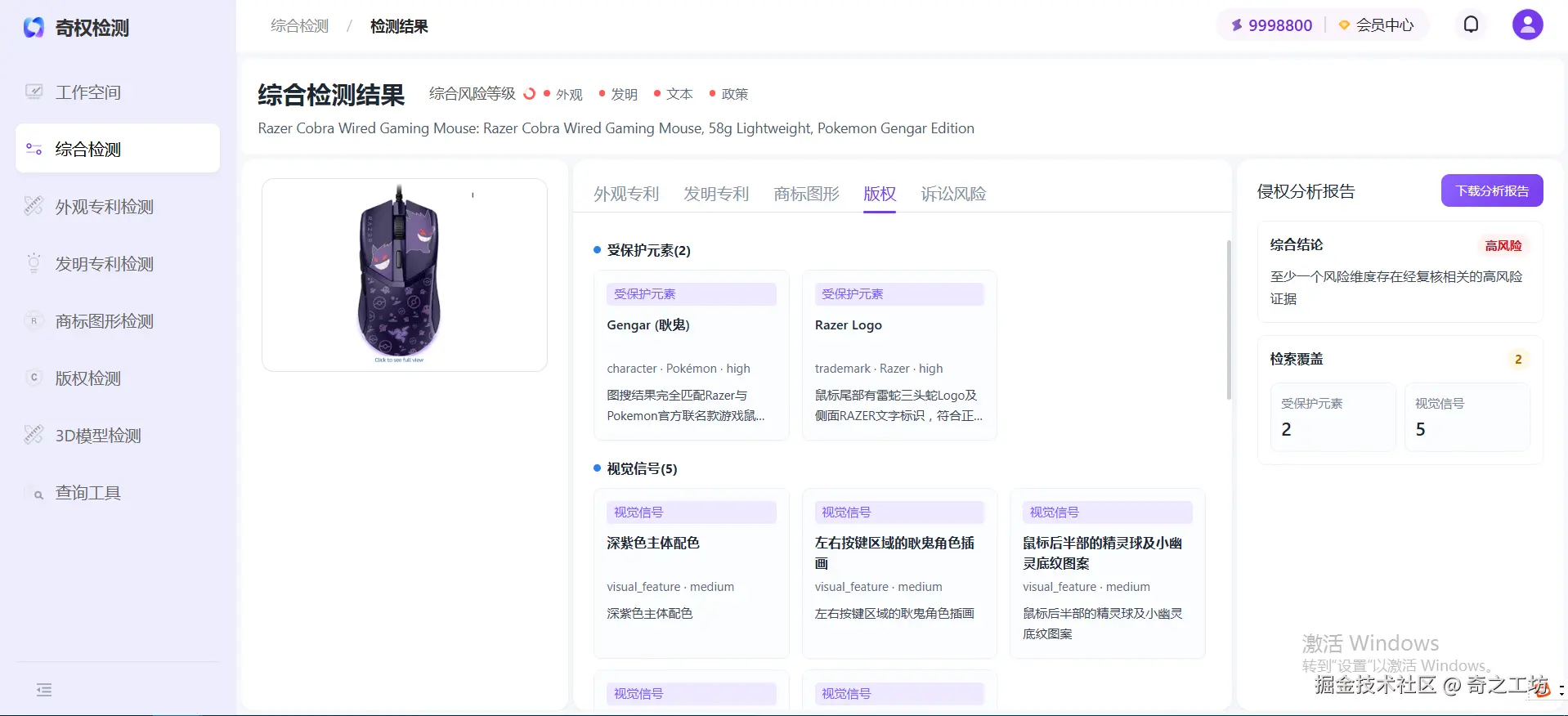Open notifications via the bell icon

[1471, 25]
